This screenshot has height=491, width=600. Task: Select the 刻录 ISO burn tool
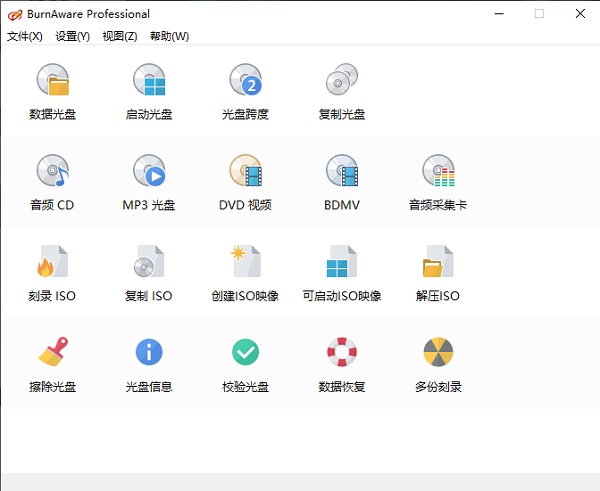coord(53,263)
